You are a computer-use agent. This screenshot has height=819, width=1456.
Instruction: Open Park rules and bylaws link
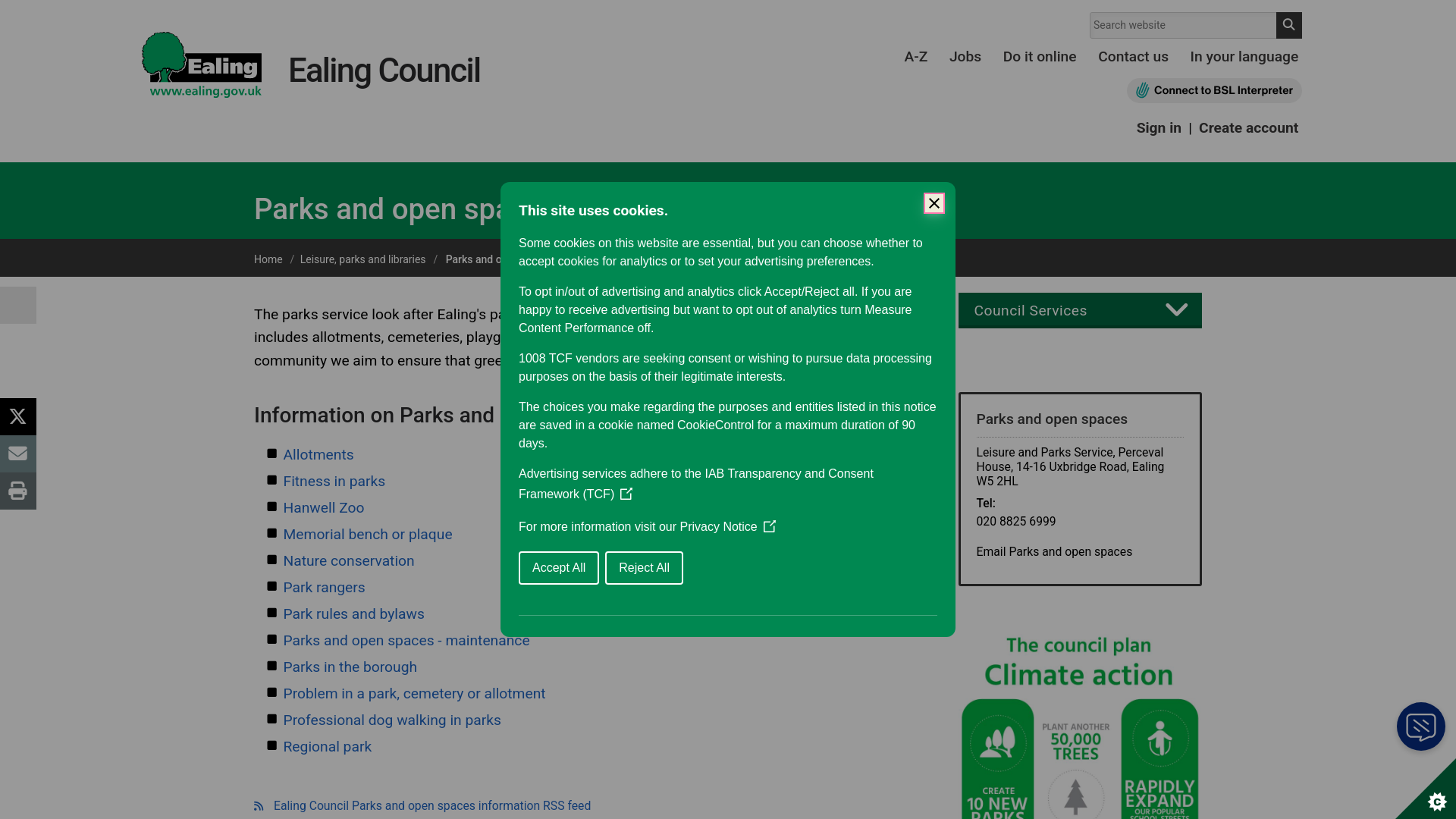353,614
